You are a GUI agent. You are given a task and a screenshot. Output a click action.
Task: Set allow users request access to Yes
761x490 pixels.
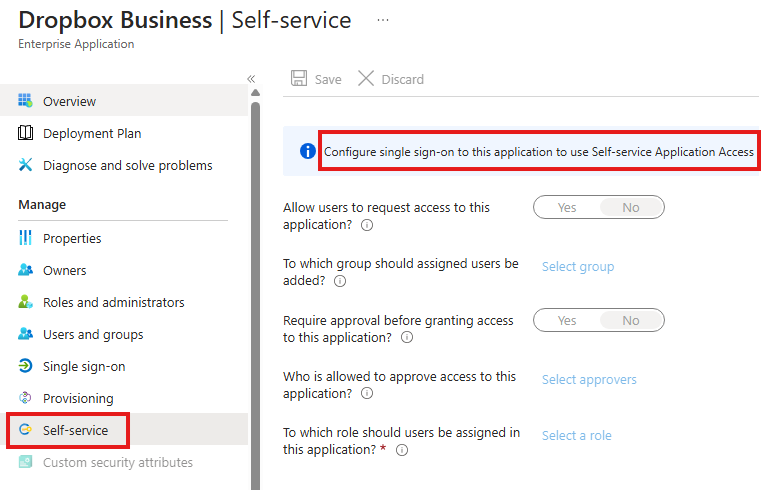[566, 208]
